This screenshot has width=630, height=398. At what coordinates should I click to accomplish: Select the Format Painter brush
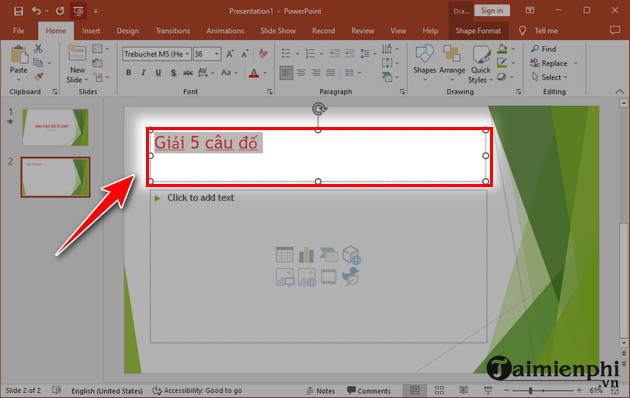click(39, 77)
